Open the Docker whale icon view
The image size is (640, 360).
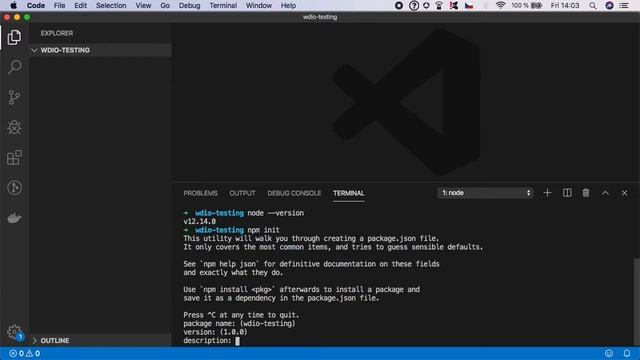pyautogui.click(x=14, y=218)
